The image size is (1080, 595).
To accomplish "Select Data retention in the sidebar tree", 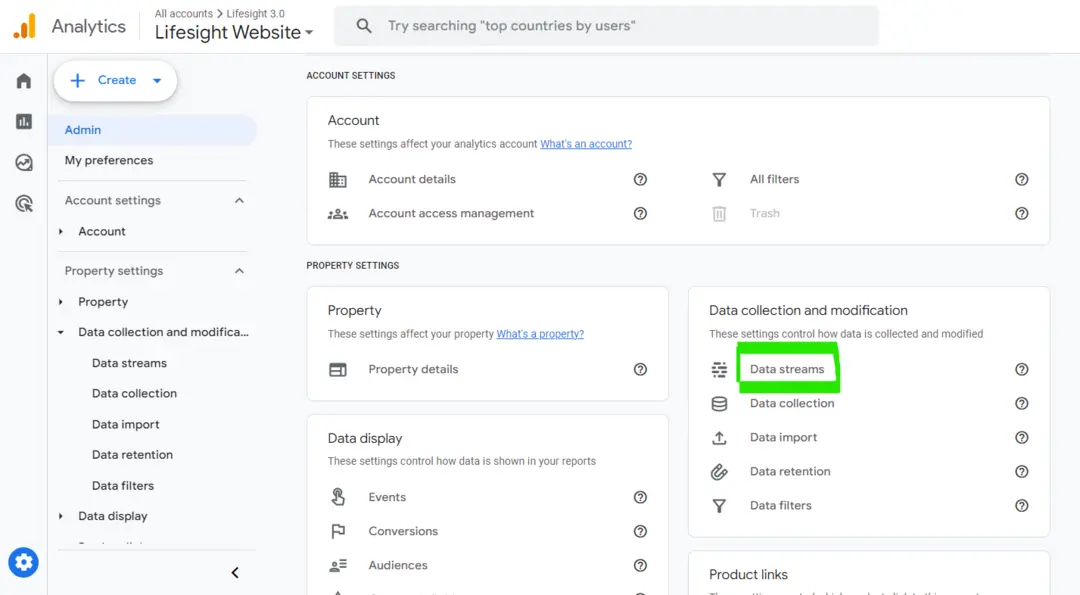I will 132,455.
